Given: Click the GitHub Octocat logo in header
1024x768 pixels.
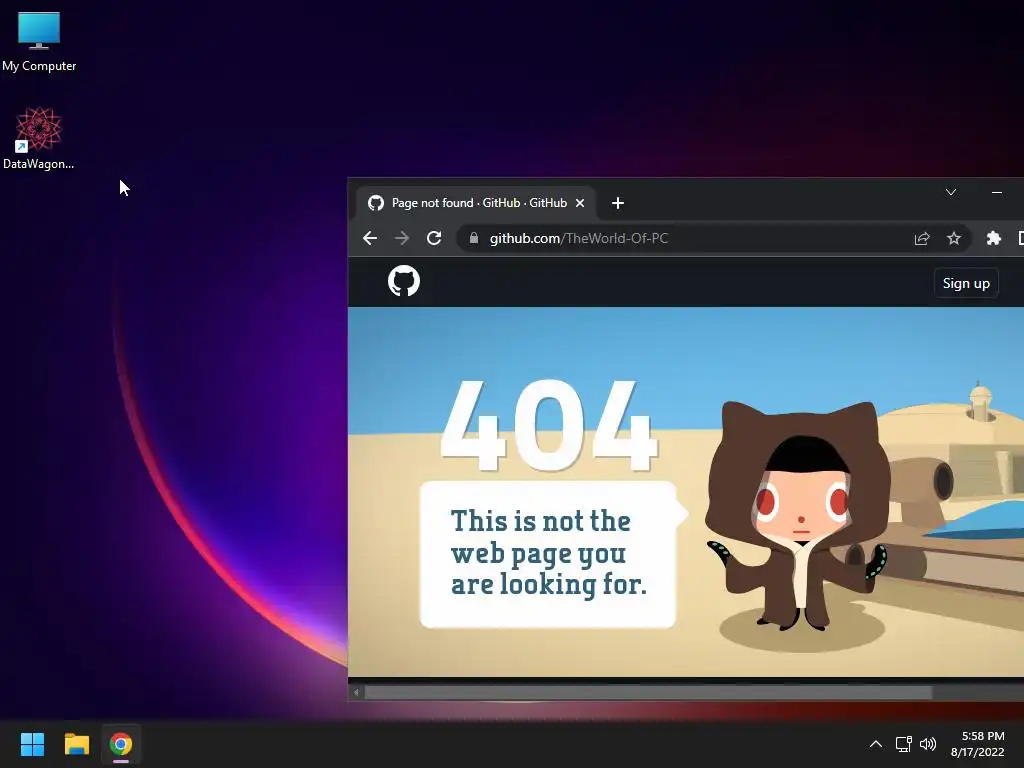Looking at the screenshot, I should pos(404,281).
